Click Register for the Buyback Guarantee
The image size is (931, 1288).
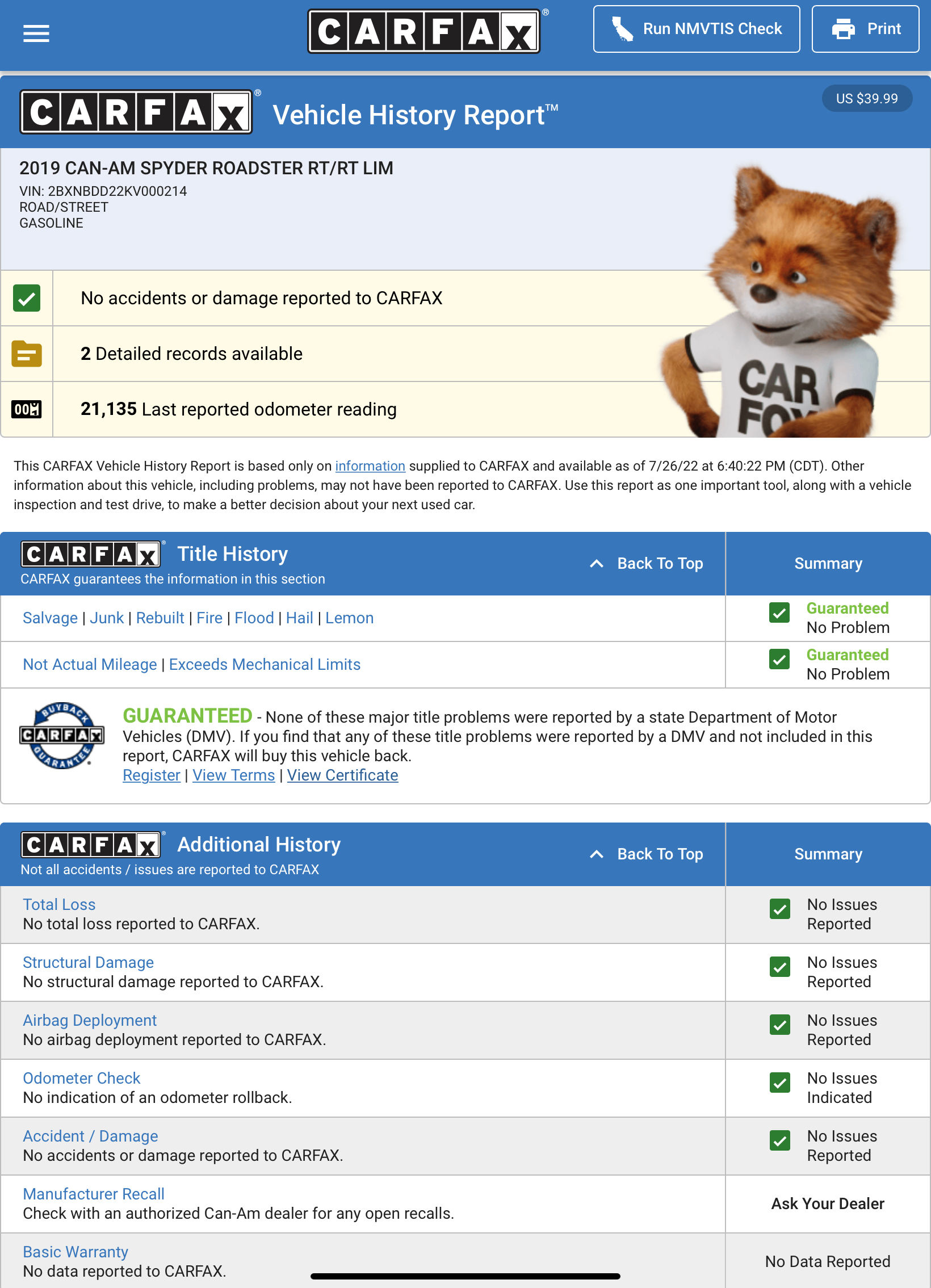pos(152,775)
